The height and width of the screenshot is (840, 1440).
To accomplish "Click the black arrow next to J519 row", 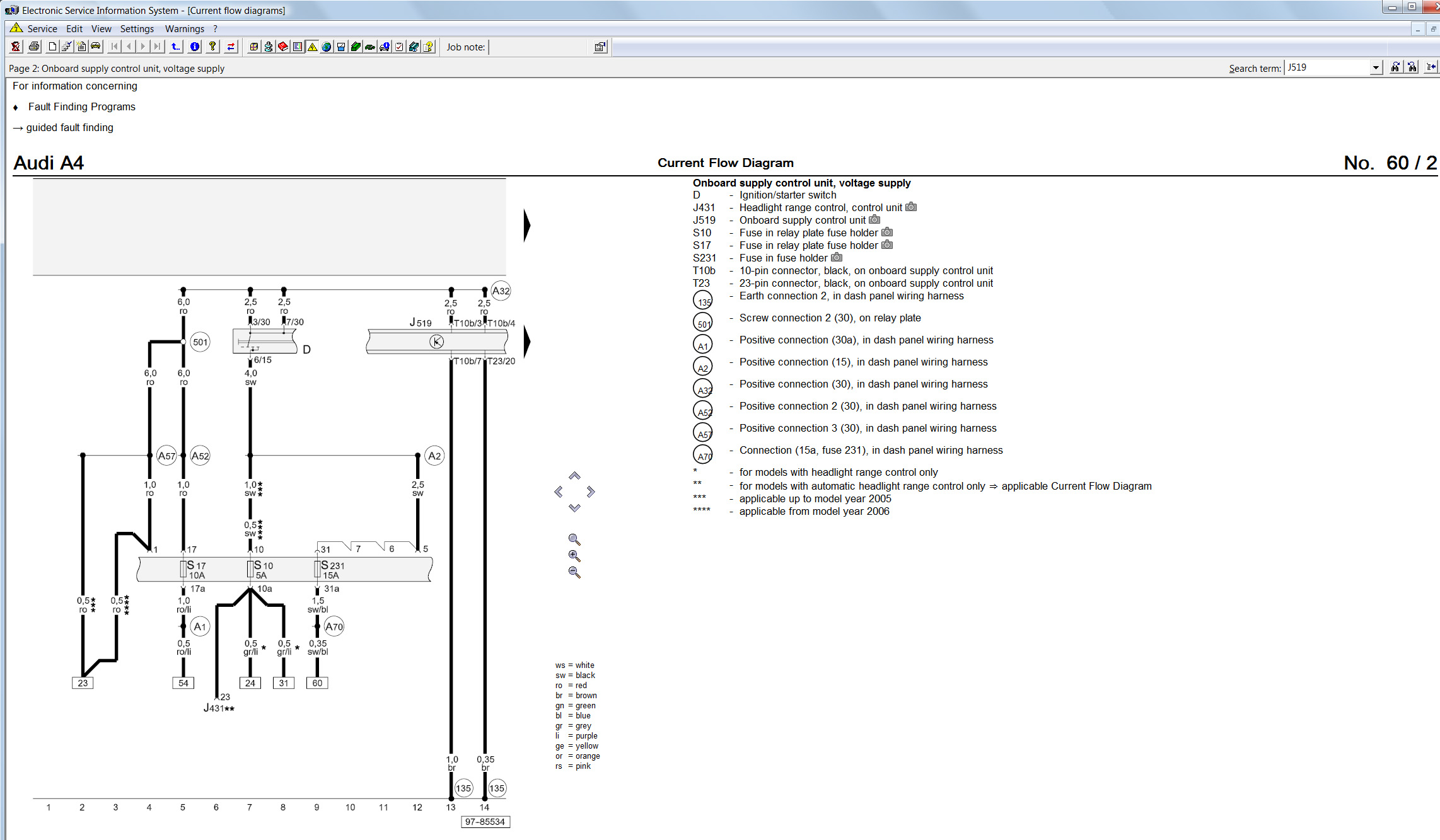I will click(x=527, y=342).
